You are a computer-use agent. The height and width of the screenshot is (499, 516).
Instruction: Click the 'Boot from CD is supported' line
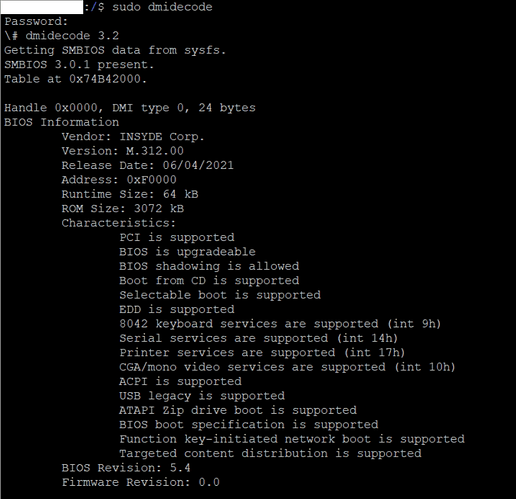point(209,281)
